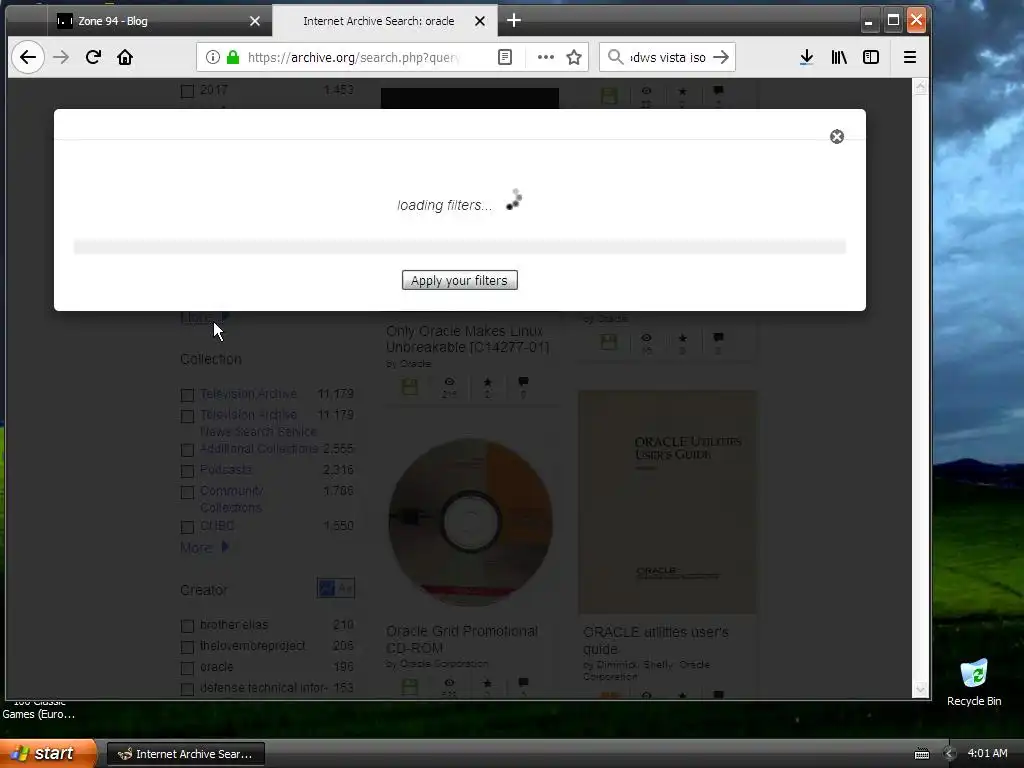Check Community Collections filter
Screen dimensions: 1024x768
pyautogui.click(x=187, y=492)
